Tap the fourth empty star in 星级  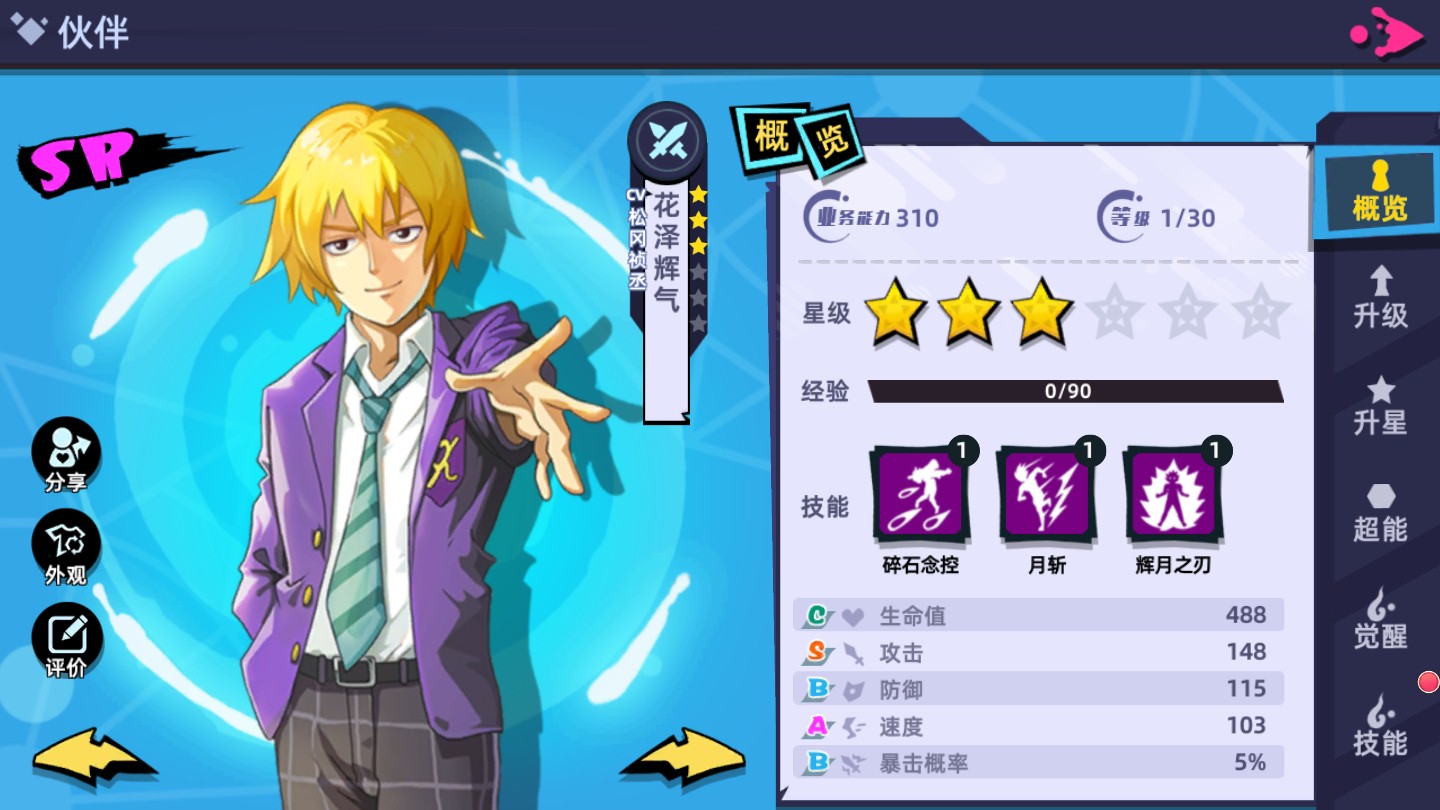[1116, 312]
